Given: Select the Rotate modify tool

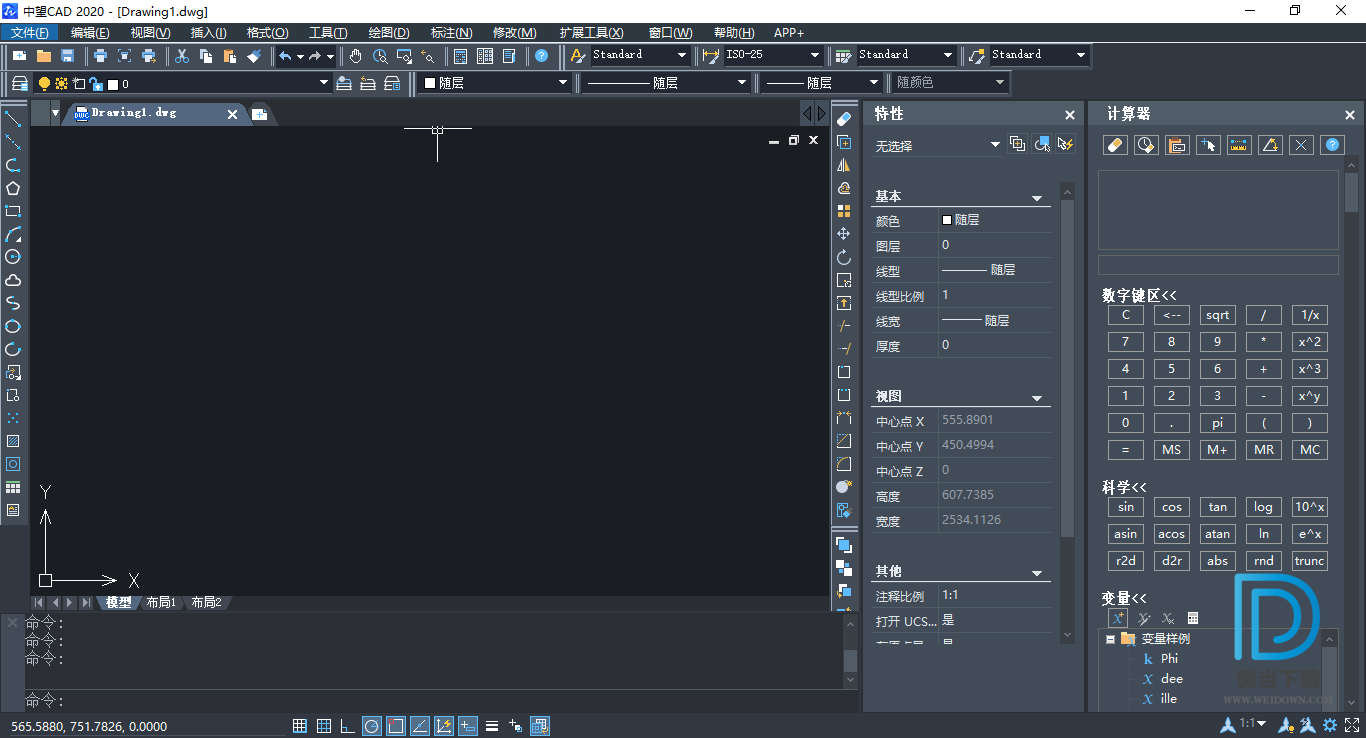Looking at the screenshot, I should pyautogui.click(x=844, y=257).
